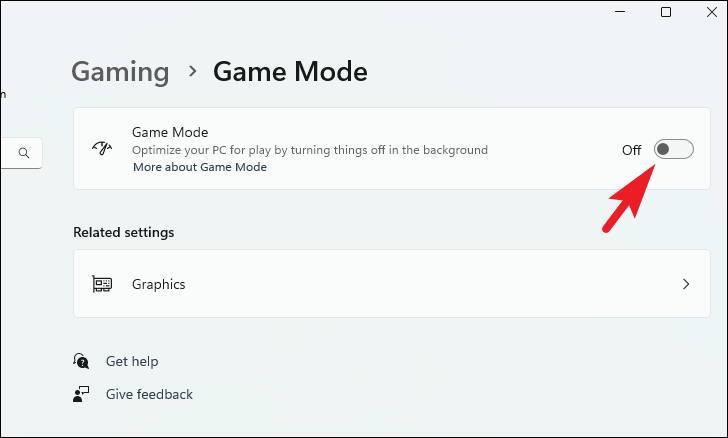Click the Get help headset icon

[81, 361]
